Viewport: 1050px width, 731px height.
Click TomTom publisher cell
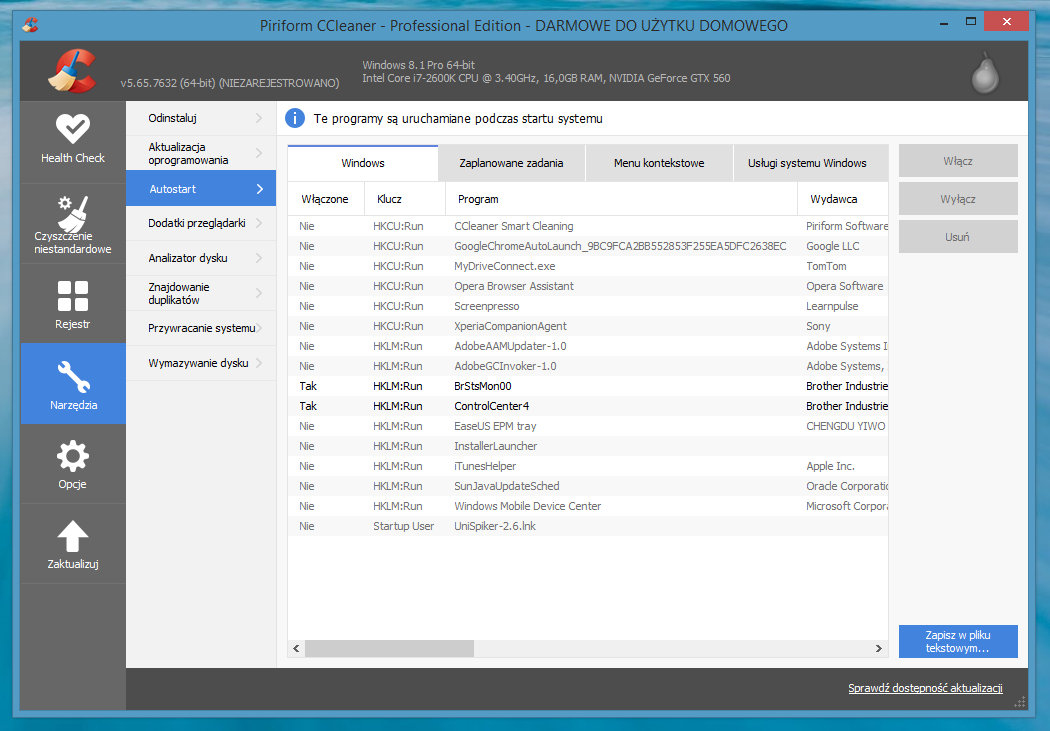point(826,266)
